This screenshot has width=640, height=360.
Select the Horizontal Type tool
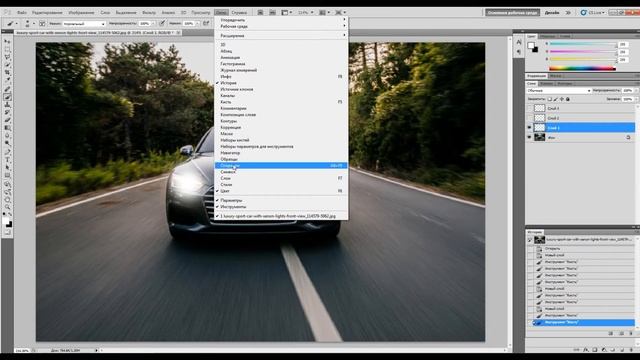(7, 160)
